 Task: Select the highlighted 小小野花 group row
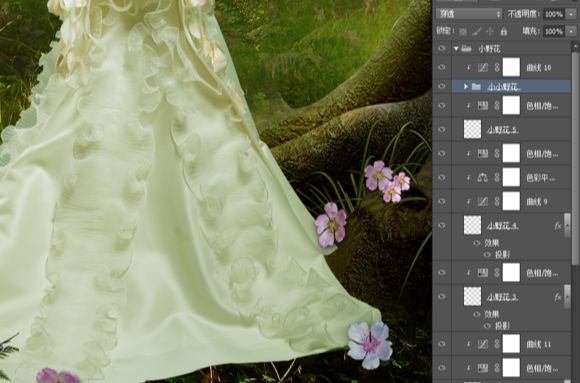point(511,86)
